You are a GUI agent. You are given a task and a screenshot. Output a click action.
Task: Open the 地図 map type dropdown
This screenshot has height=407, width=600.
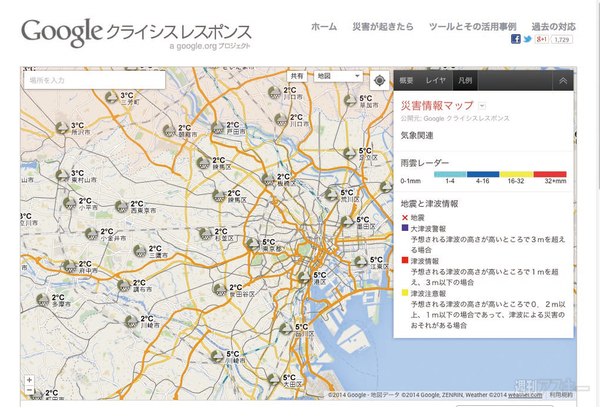point(338,76)
